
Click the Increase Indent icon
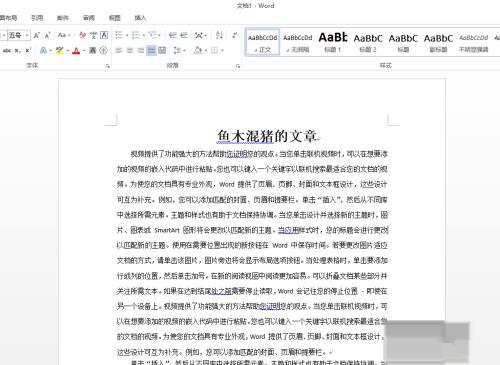coord(184,35)
